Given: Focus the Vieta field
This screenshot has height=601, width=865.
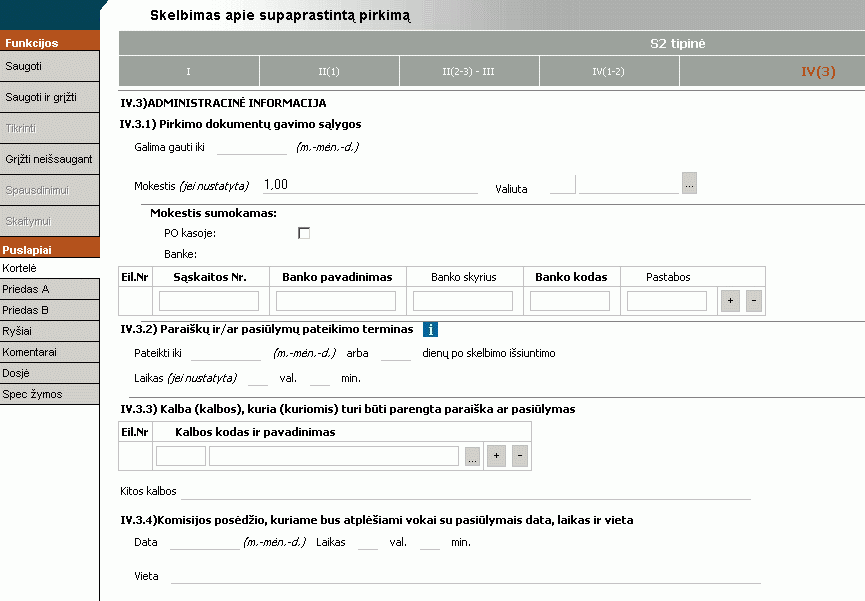Looking at the screenshot, I should tap(466, 576).
